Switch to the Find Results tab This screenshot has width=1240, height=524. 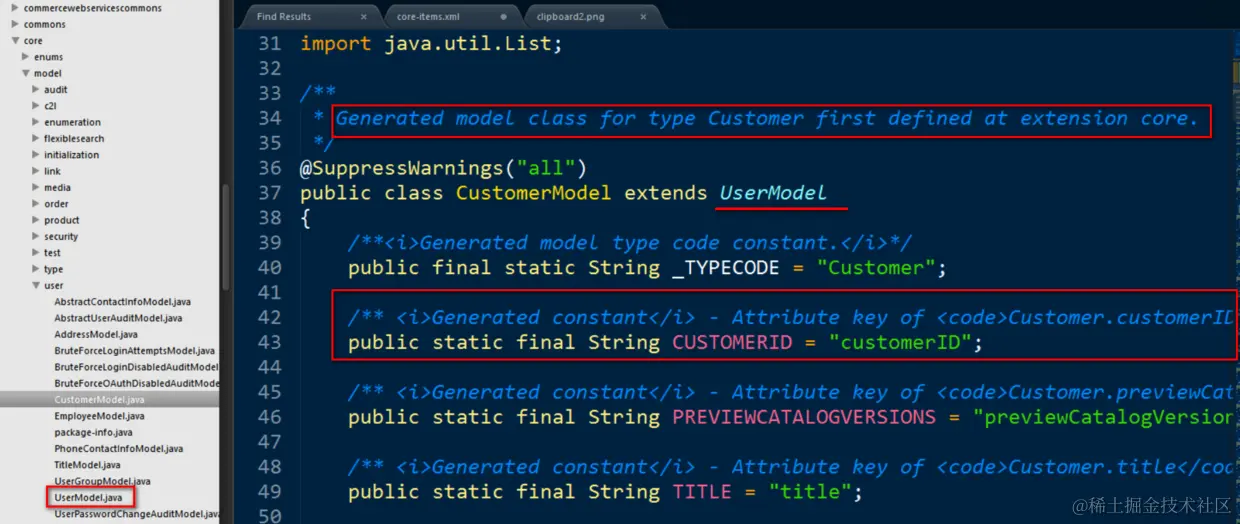point(283,17)
